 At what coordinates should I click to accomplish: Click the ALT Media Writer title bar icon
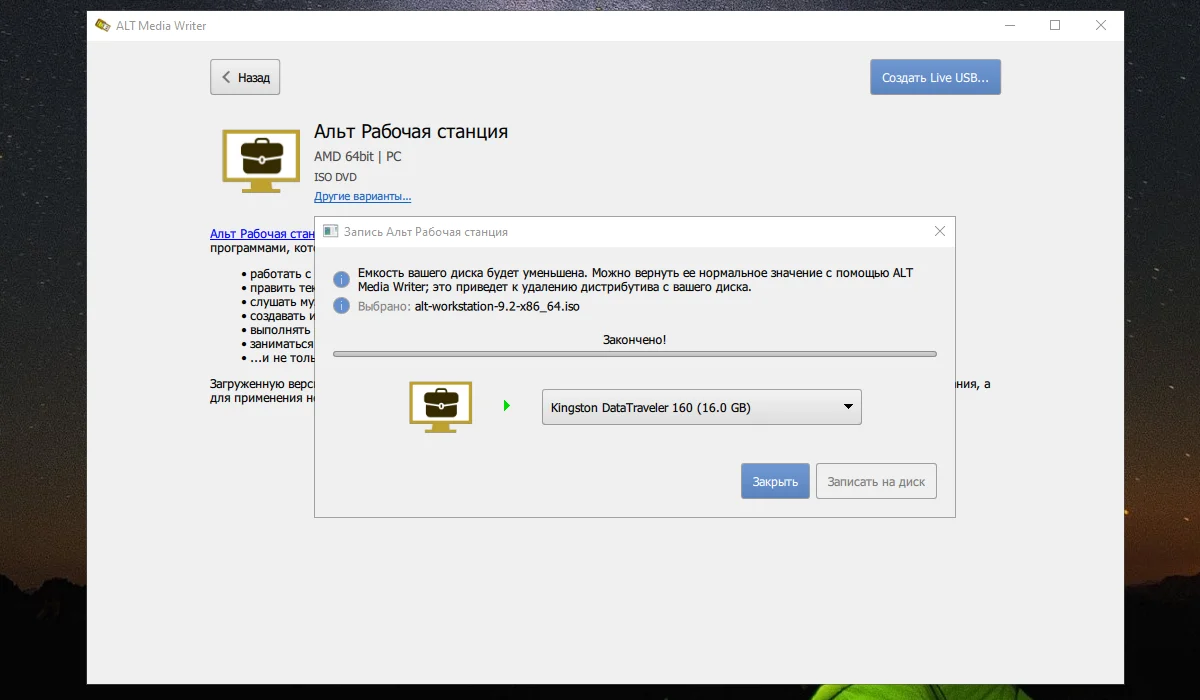pos(102,25)
